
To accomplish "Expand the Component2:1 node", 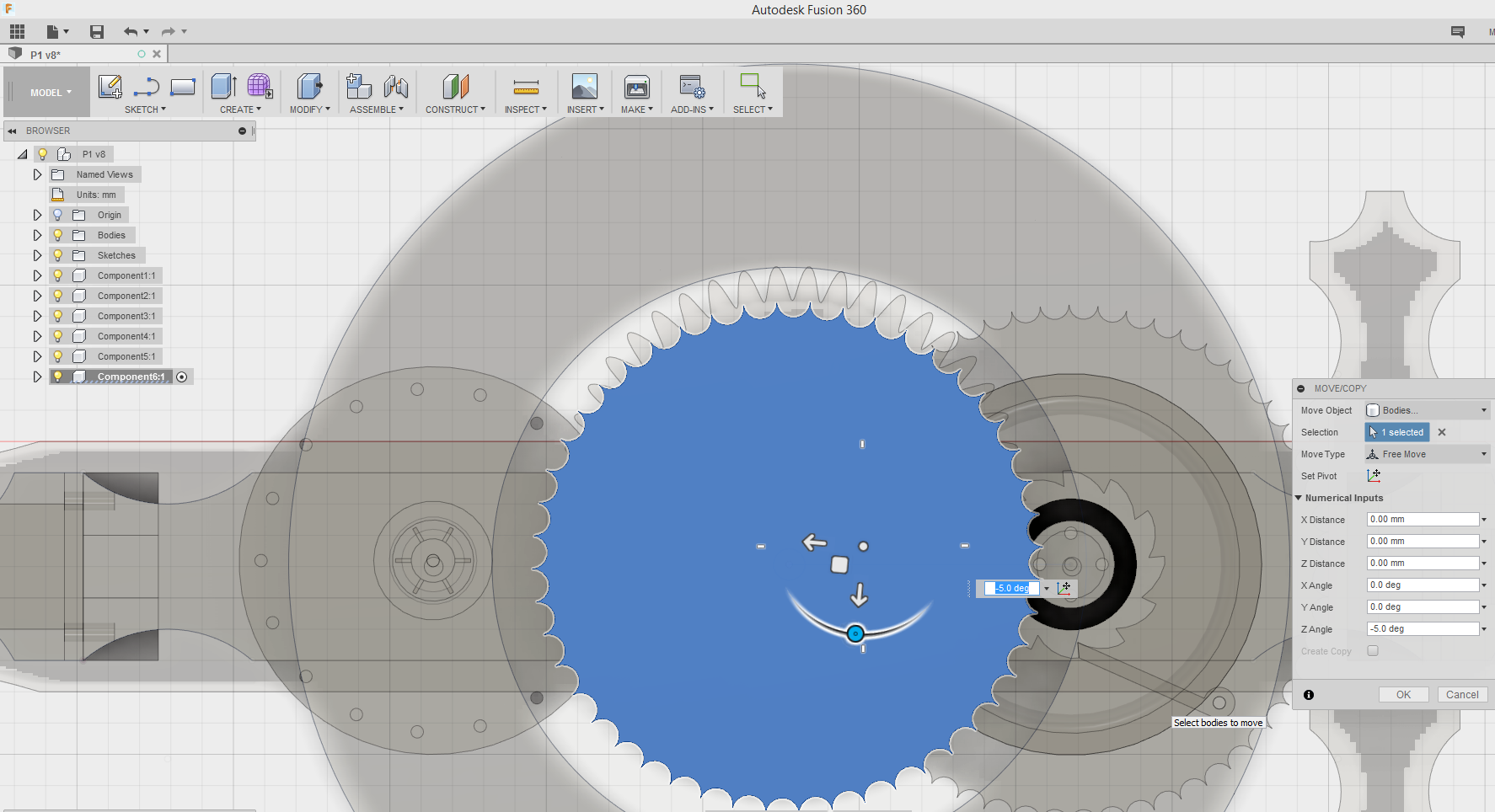I will click(x=37, y=296).
